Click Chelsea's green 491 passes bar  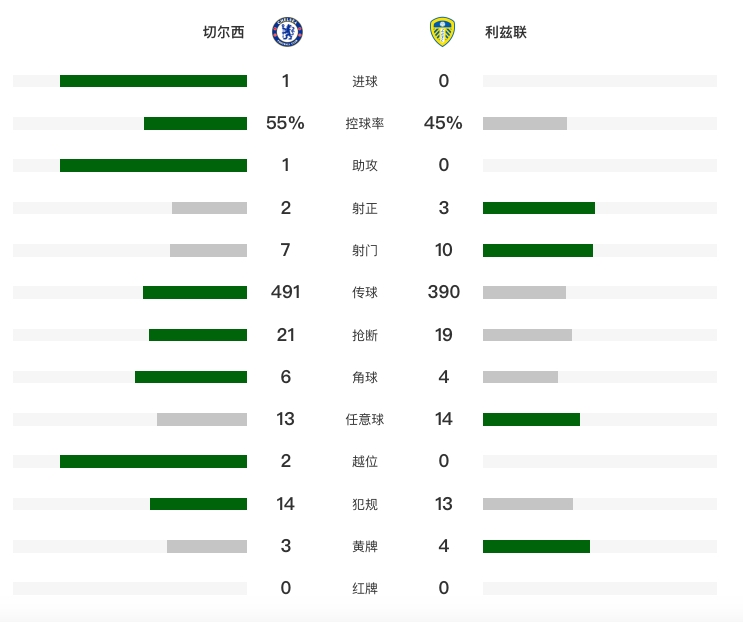click(x=195, y=293)
